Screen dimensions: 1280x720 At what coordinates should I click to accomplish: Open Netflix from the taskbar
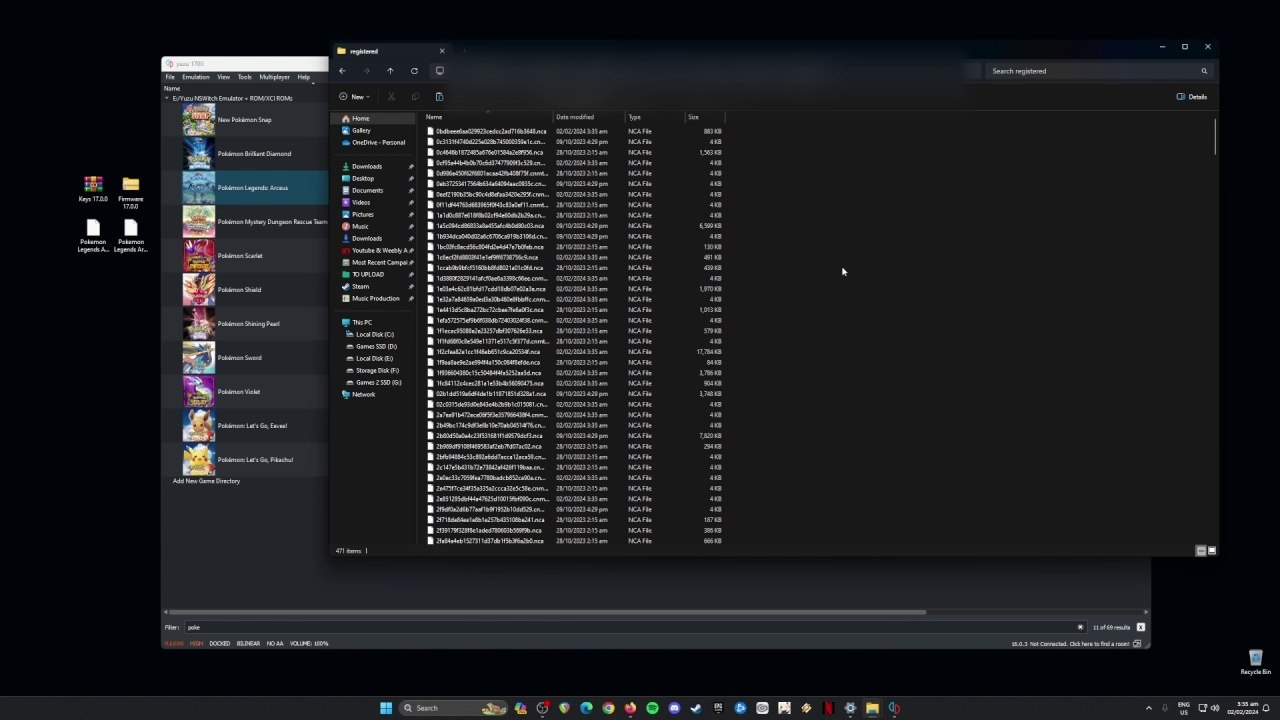coord(828,708)
